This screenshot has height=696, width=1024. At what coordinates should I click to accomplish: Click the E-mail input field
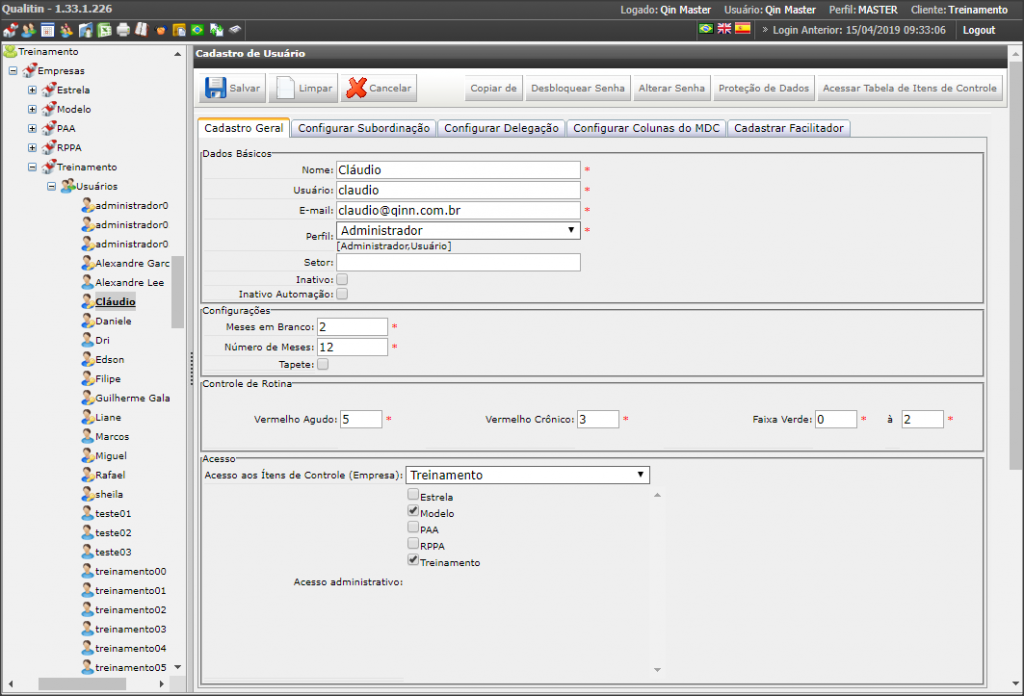(x=458, y=210)
